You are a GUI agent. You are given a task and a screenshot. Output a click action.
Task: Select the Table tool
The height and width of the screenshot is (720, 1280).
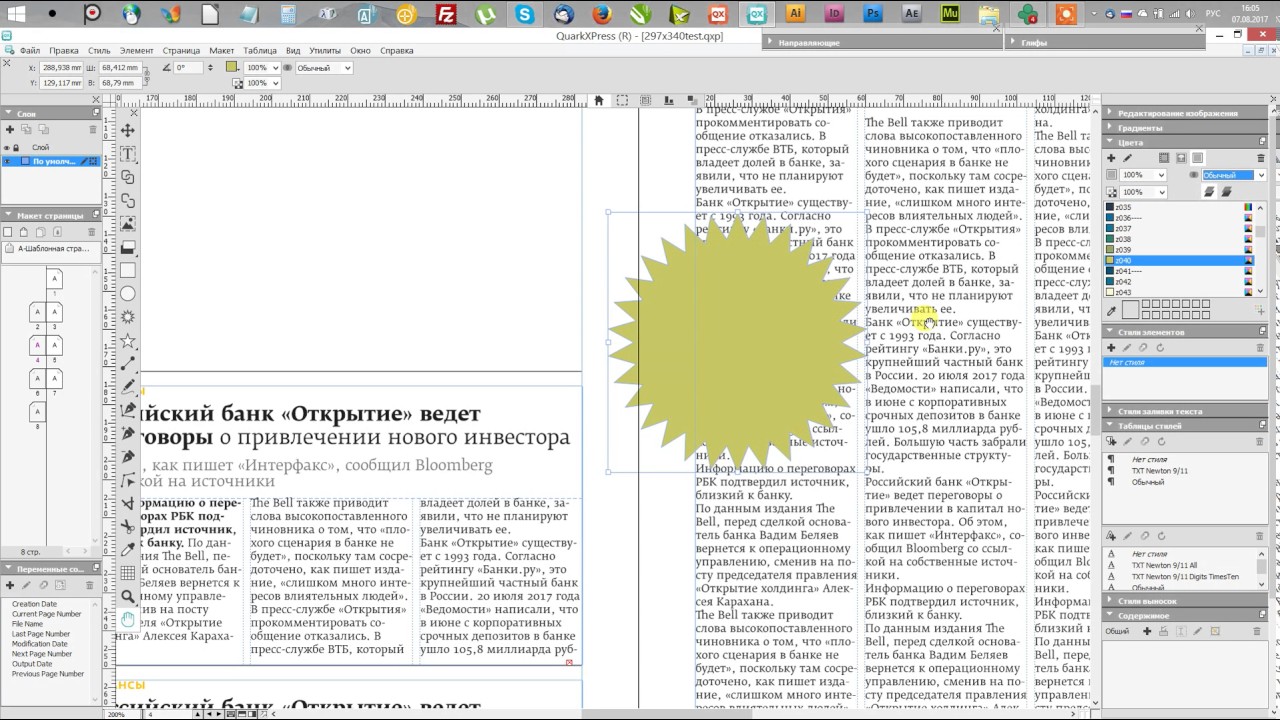(128, 573)
